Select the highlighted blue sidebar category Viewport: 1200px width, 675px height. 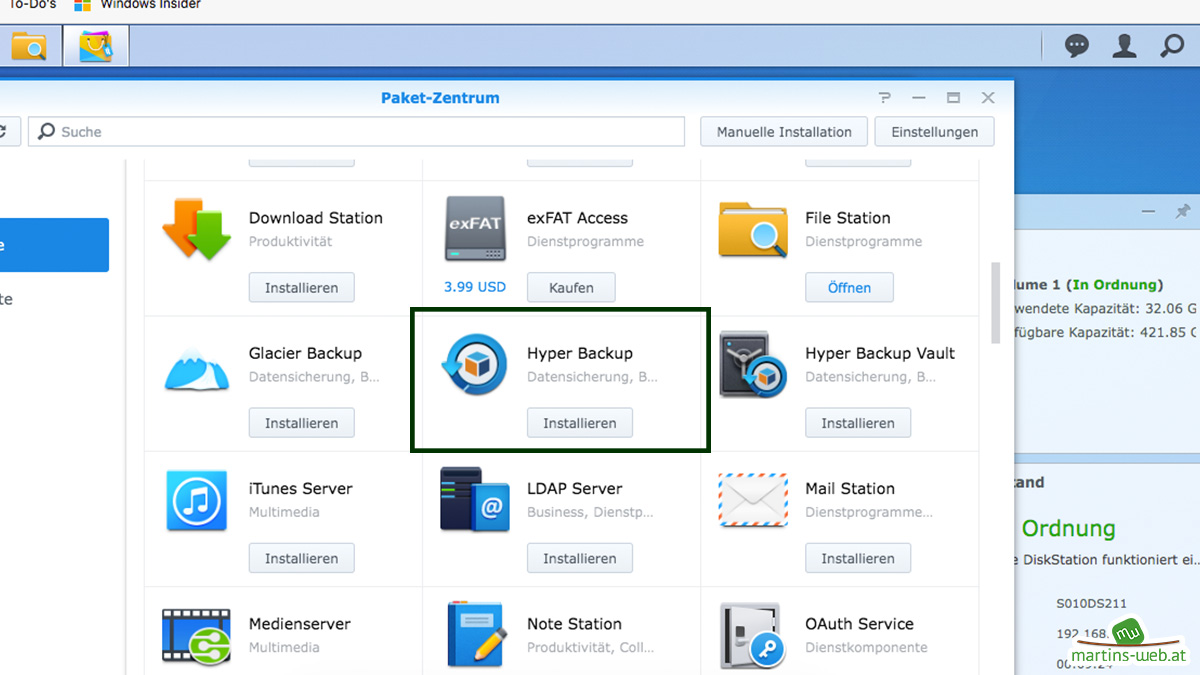(x=54, y=245)
